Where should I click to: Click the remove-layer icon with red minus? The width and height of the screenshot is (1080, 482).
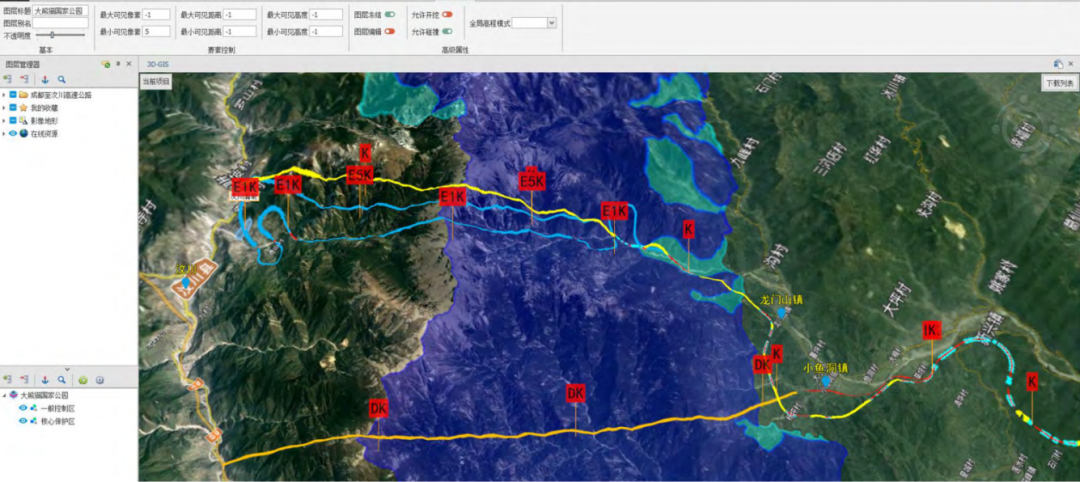pos(23,79)
